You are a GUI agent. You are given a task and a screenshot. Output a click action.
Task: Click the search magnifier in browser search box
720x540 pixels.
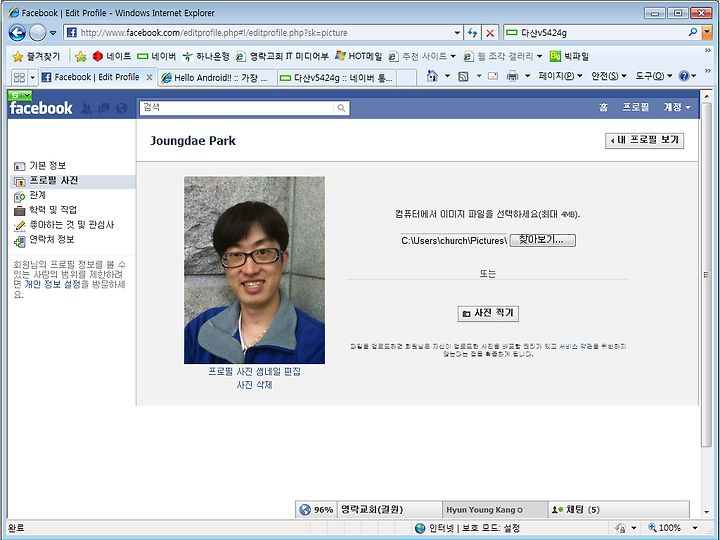click(x=693, y=32)
